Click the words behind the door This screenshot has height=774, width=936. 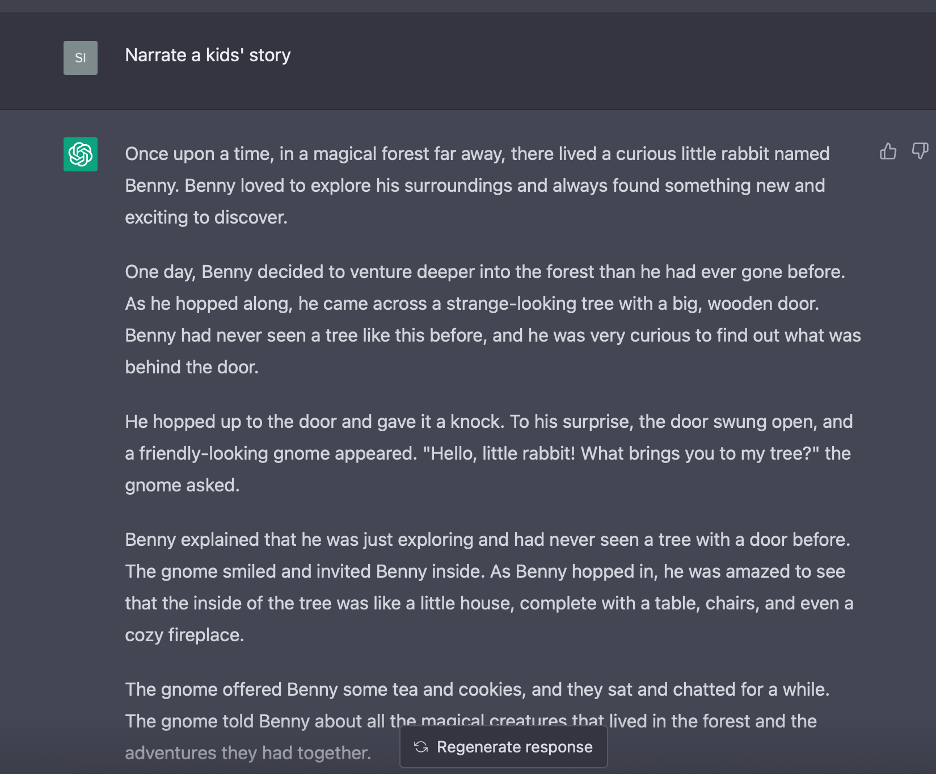(x=191, y=367)
